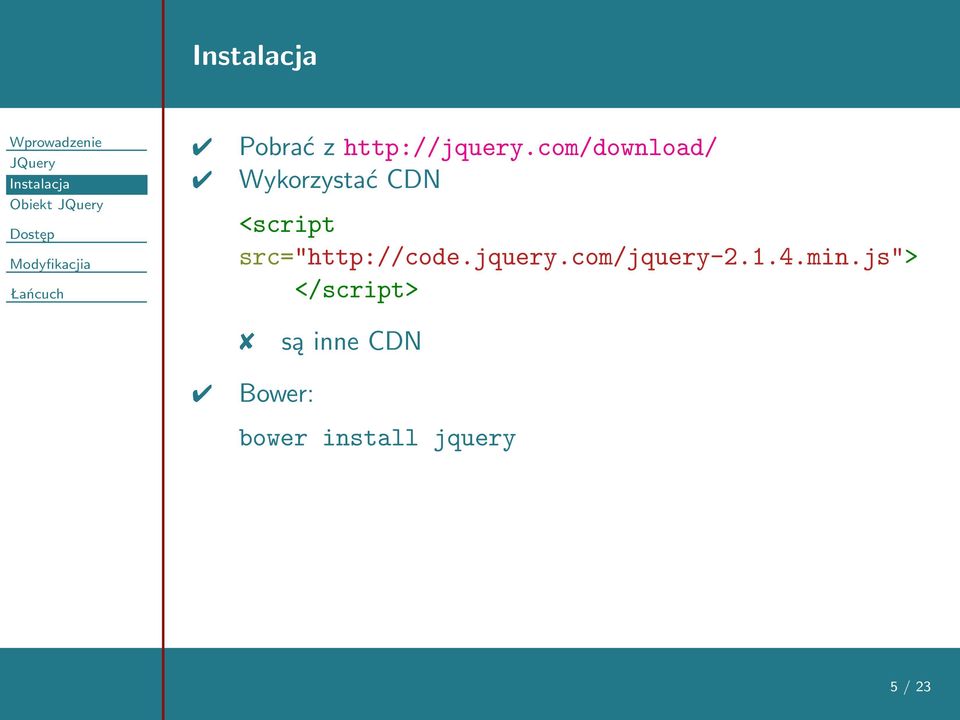Screen dimensions: 960x720
Task: Click the opening <script tag text
Action: (287, 225)
